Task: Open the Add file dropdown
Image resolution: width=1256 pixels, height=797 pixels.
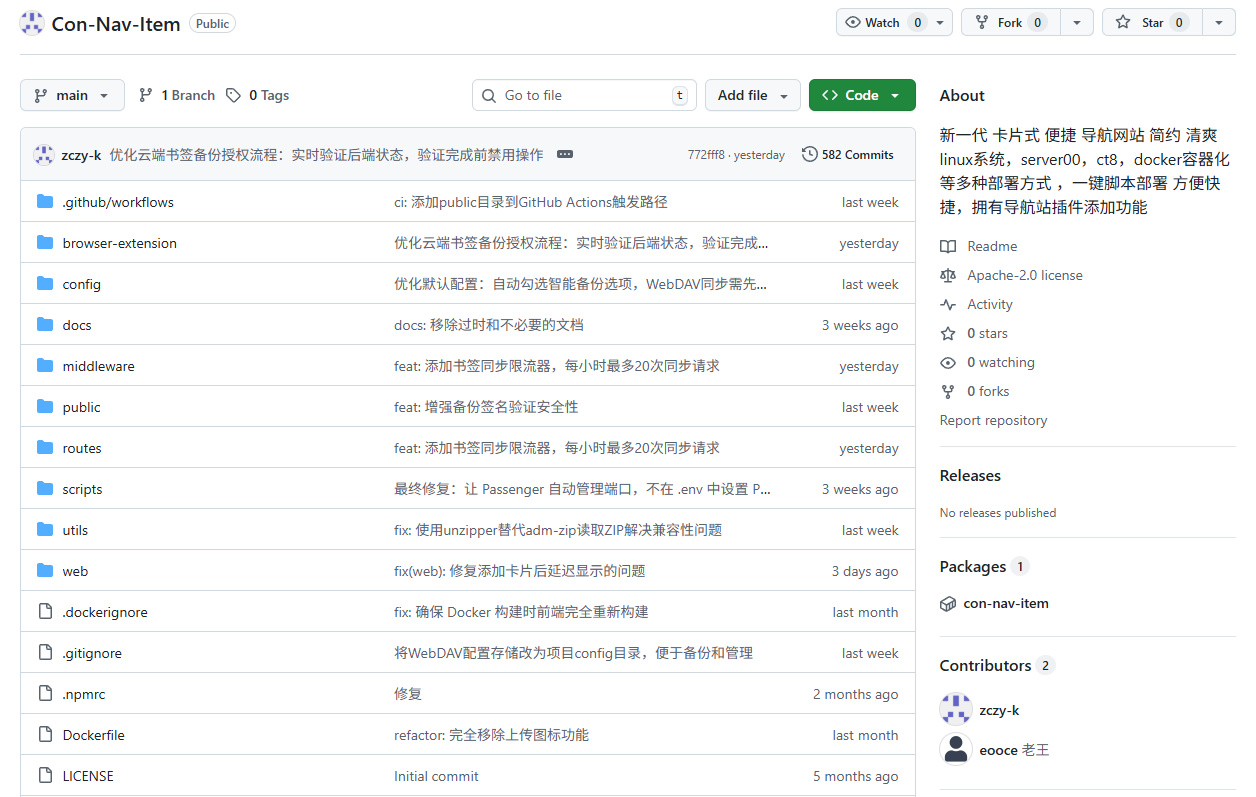Action: (x=753, y=96)
